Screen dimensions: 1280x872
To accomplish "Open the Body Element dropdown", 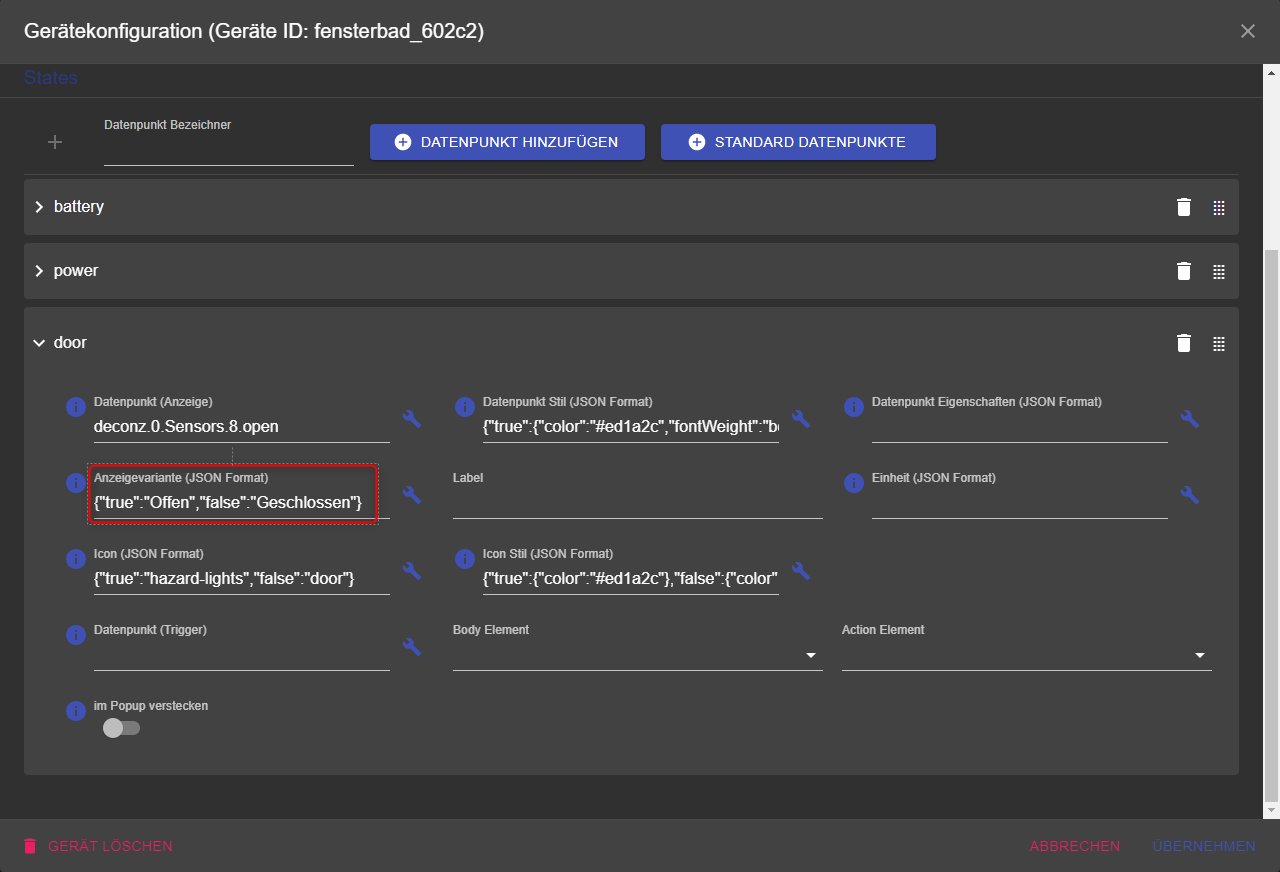I will [638, 655].
